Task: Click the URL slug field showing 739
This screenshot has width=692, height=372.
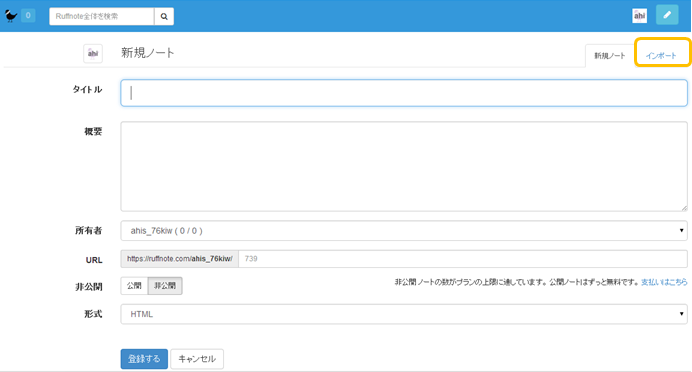Action: coord(463,259)
